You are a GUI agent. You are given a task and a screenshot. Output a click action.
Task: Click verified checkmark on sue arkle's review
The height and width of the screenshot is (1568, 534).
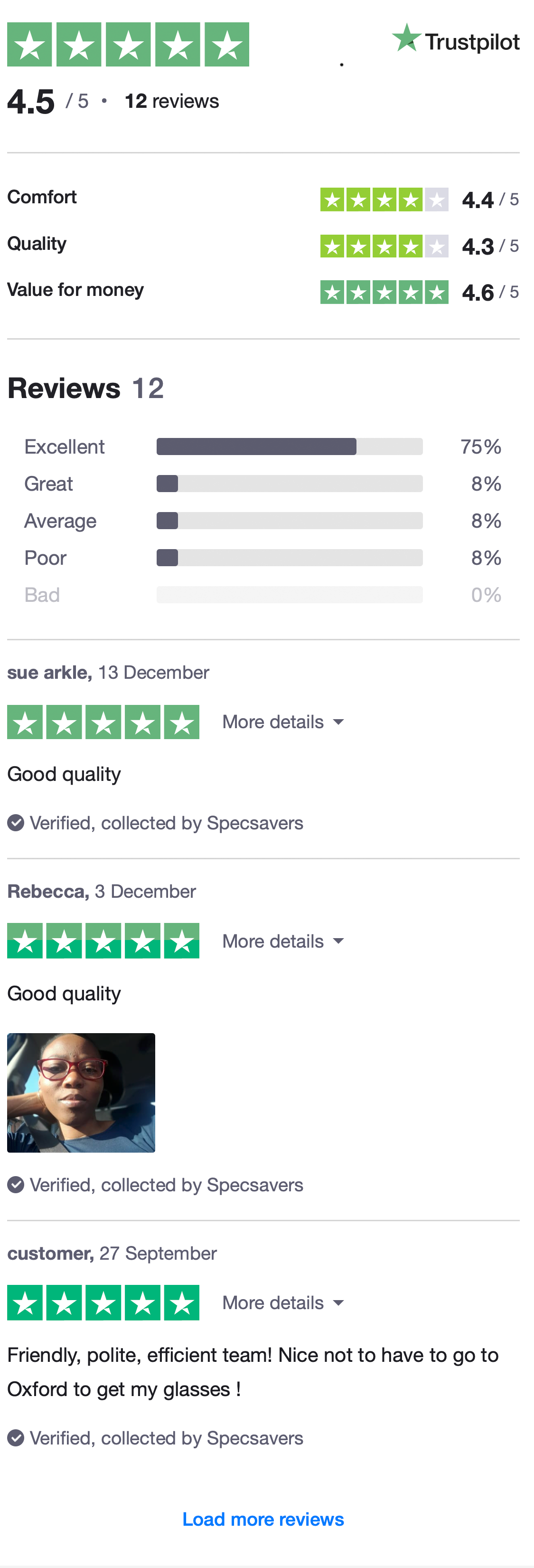click(16, 823)
